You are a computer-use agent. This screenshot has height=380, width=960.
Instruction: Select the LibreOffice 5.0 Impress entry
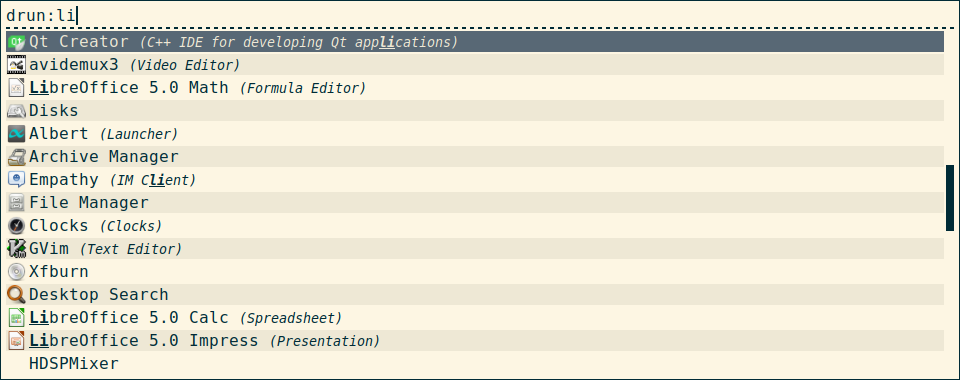(x=475, y=340)
